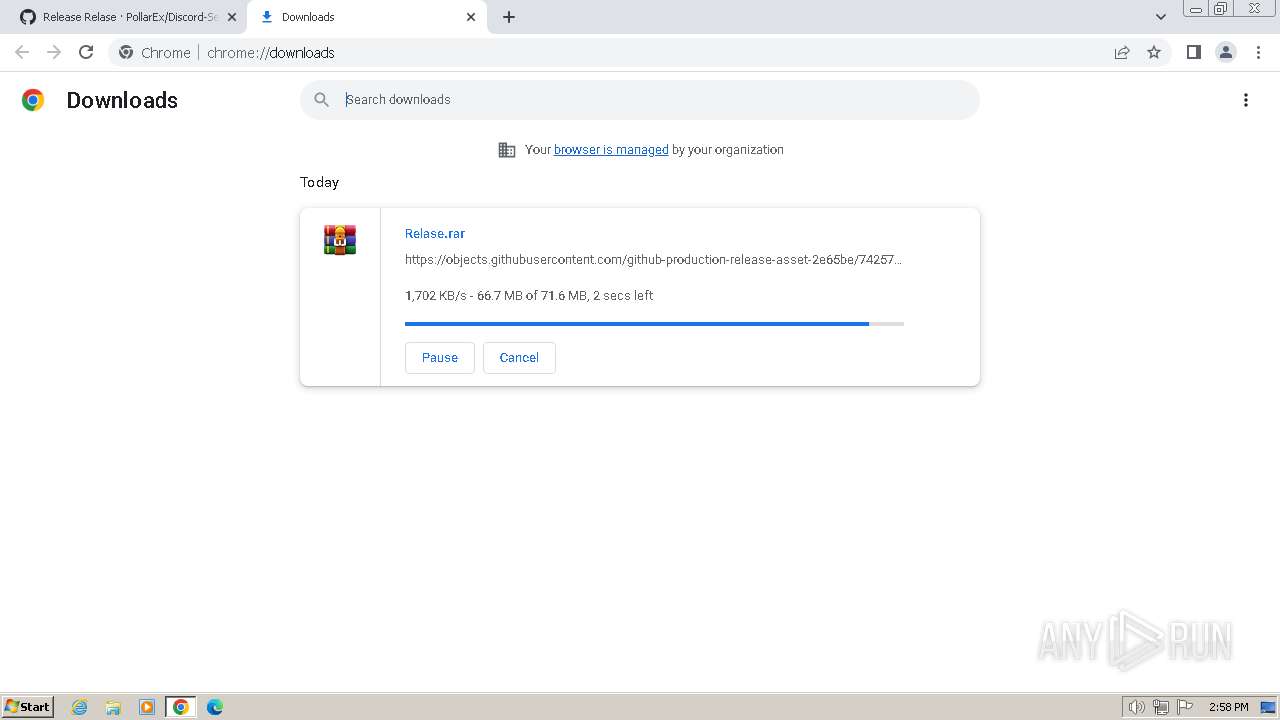Launch Microsoft Edge from taskbar
The width and height of the screenshot is (1280, 720).
(x=215, y=707)
